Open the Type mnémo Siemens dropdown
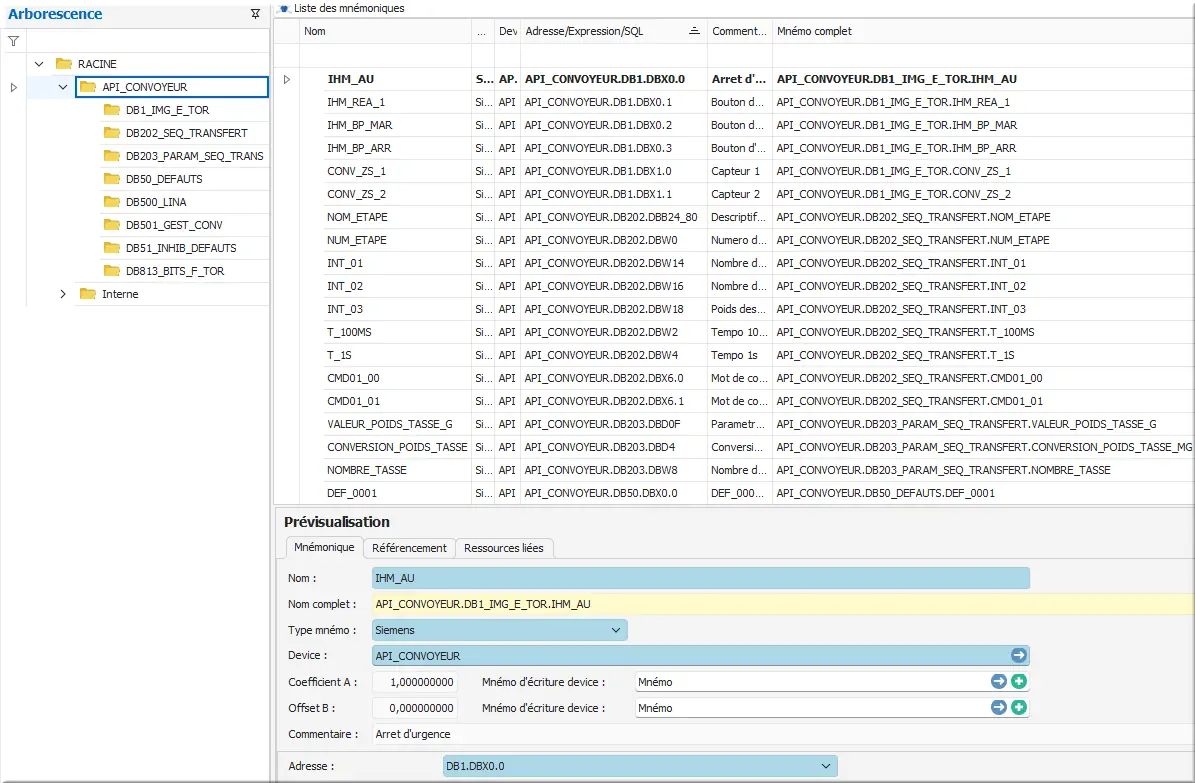The height and width of the screenshot is (783, 1195). (616, 630)
